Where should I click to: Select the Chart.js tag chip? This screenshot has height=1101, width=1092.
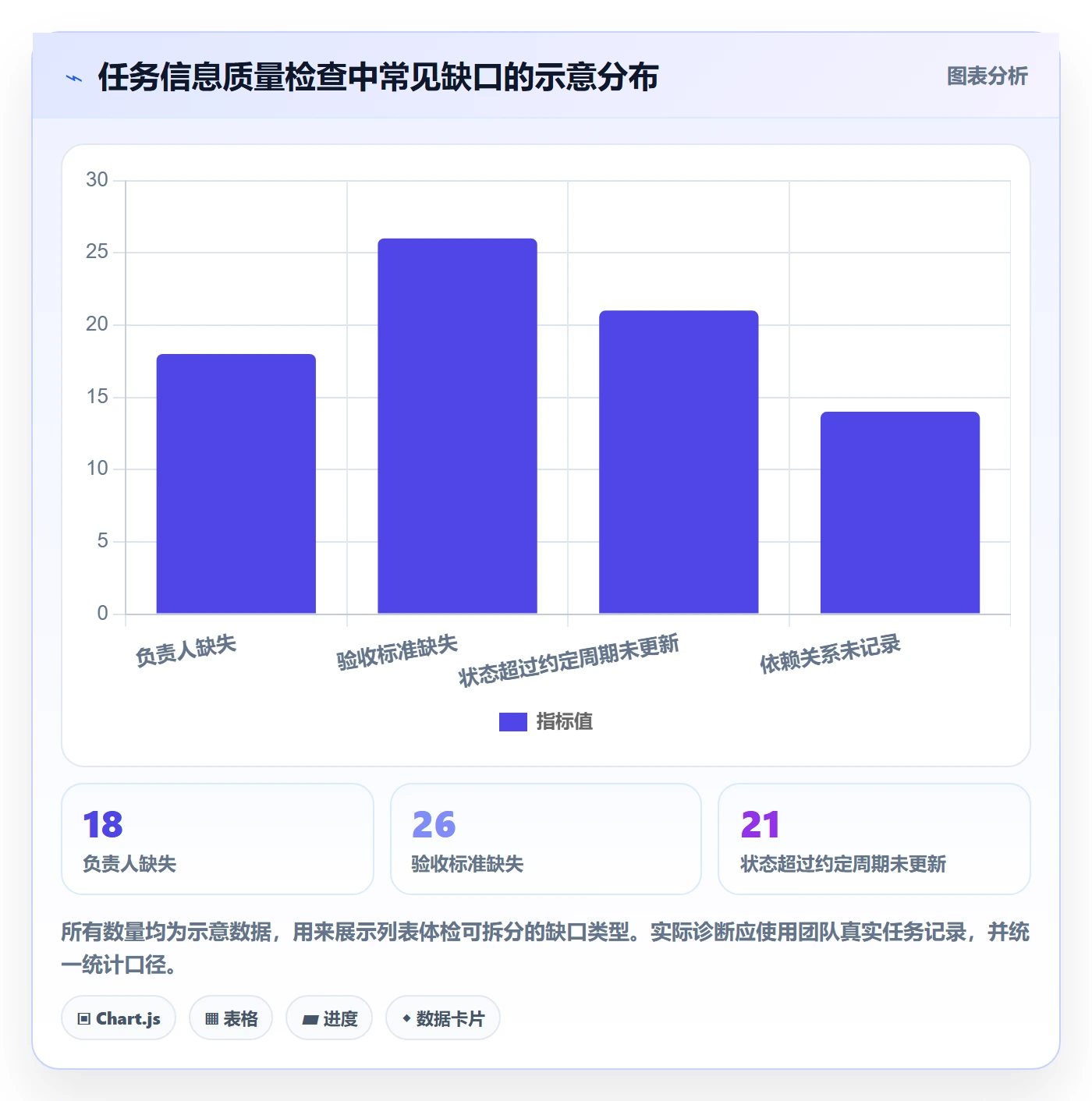point(119,1018)
